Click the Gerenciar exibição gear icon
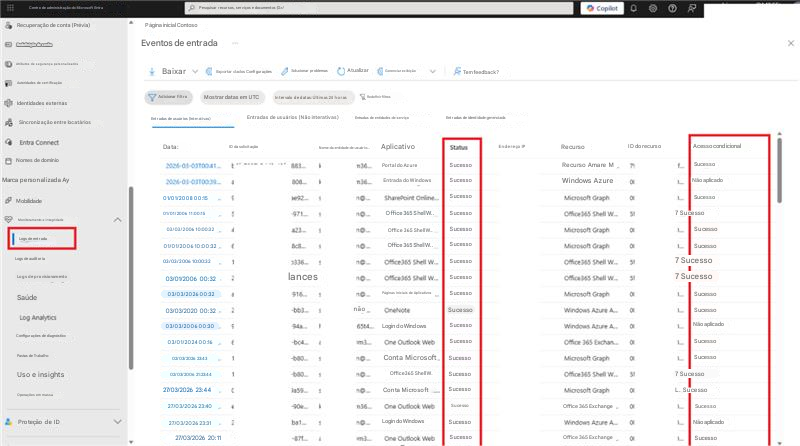Screen dimensions: 800x446 pyautogui.click(x=380, y=71)
